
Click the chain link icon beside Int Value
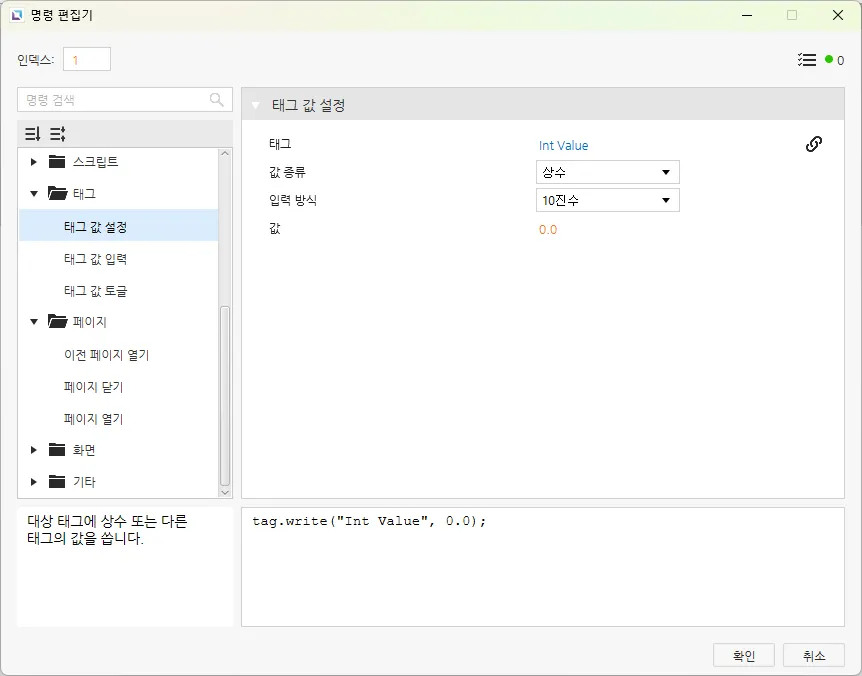(814, 144)
